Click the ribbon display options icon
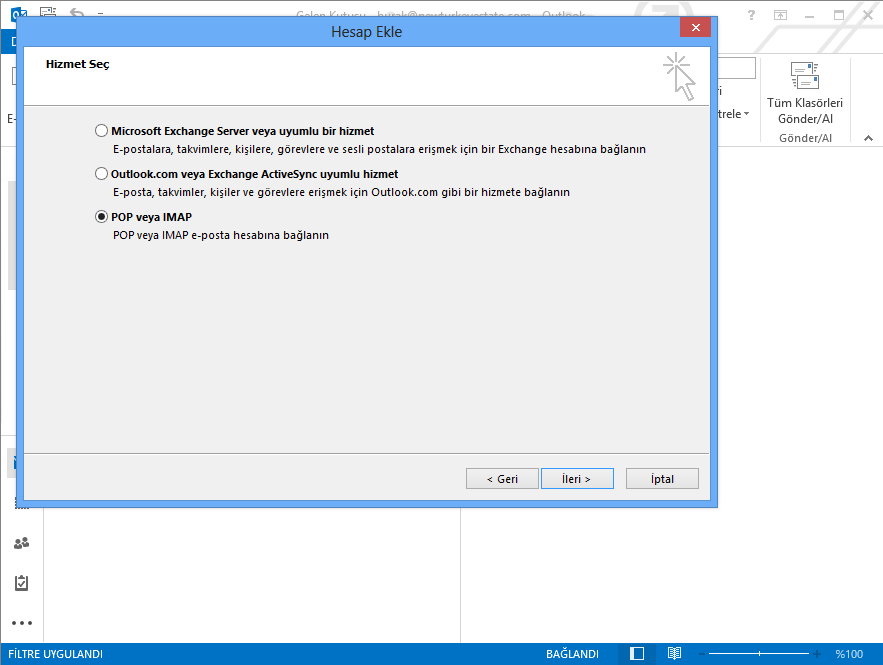Screen dimensions: 883x665 click(x=781, y=15)
